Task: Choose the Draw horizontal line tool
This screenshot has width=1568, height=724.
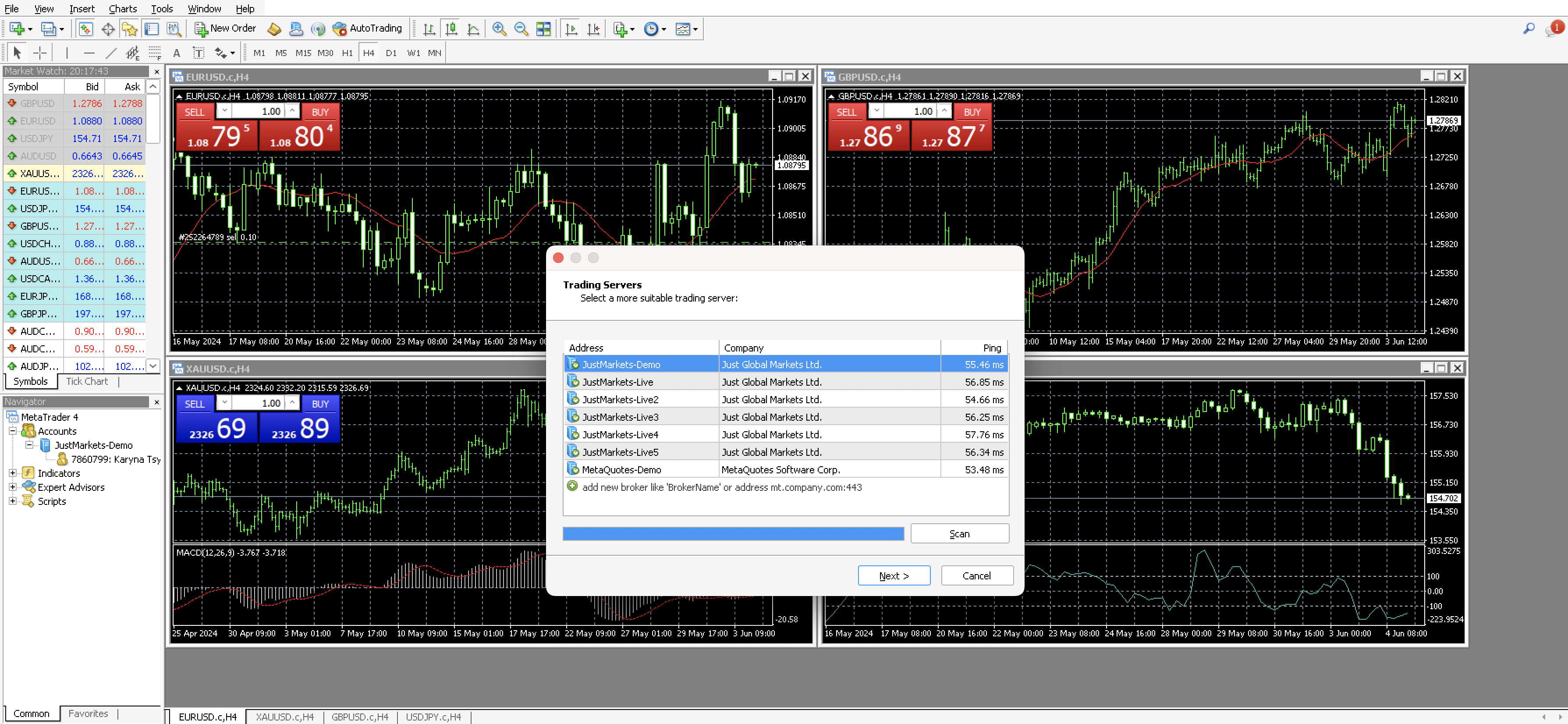Action: tap(89, 53)
